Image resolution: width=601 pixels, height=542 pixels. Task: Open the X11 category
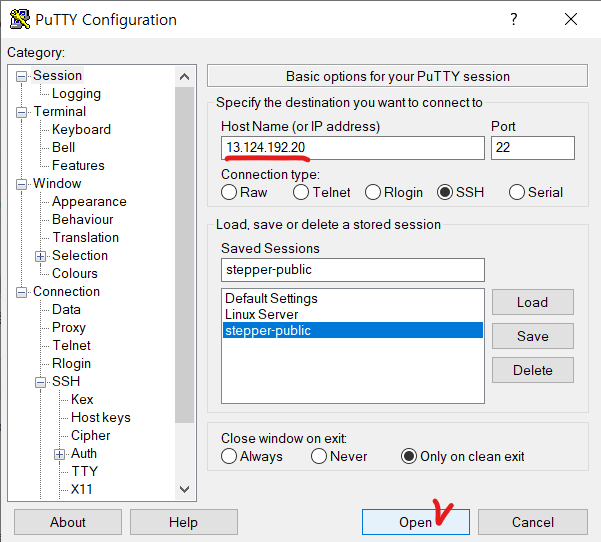[82, 490]
